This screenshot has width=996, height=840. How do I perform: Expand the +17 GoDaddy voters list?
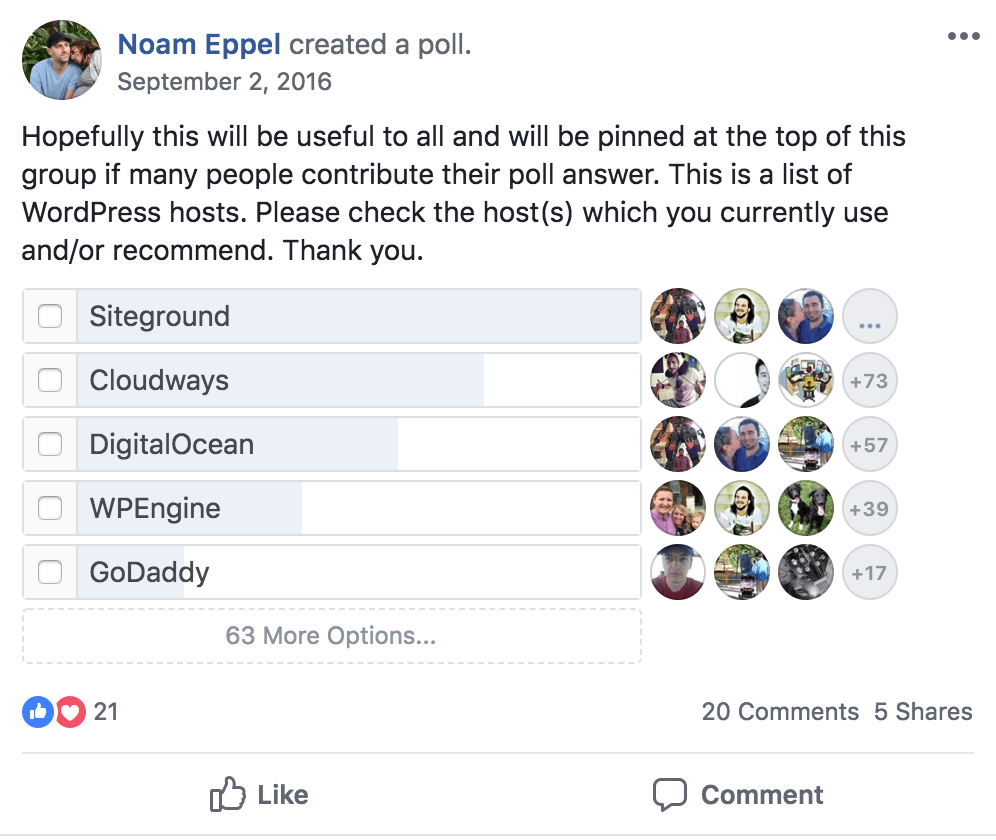(869, 573)
